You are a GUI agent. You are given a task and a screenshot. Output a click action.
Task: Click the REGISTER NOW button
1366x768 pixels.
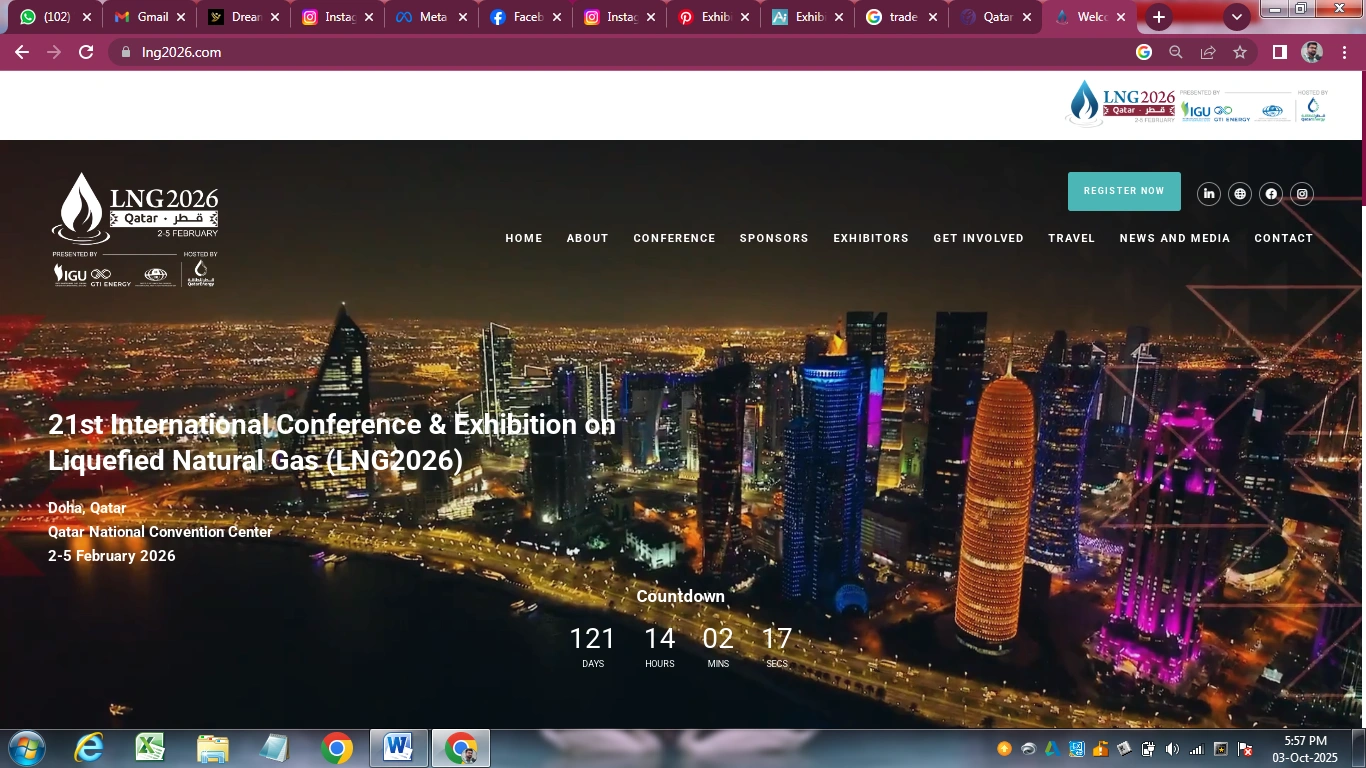coord(1124,191)
